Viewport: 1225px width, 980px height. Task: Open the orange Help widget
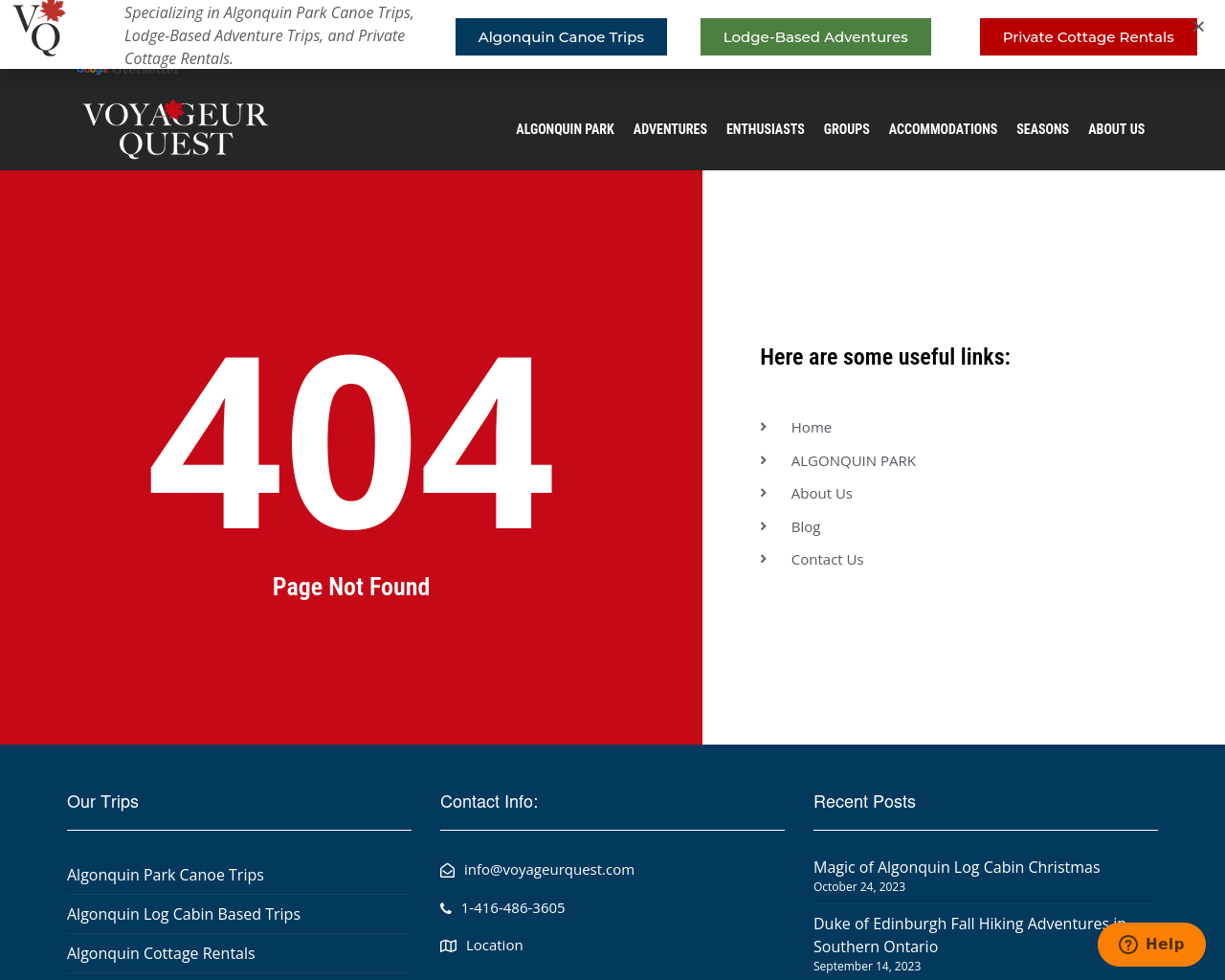pyautogui.click(x=1151, y=945)
